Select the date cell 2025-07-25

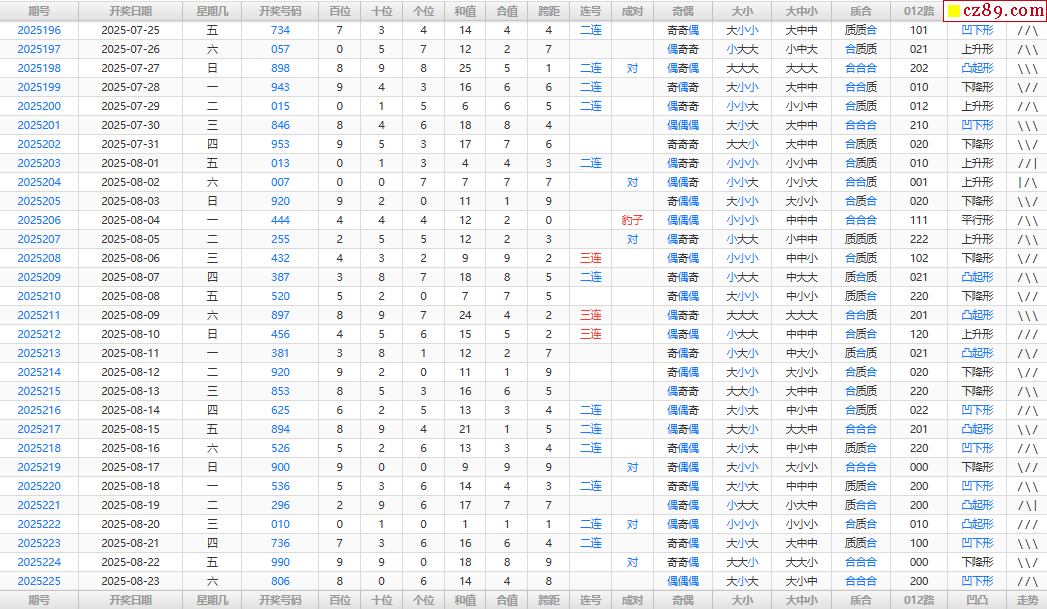point(130,30)
